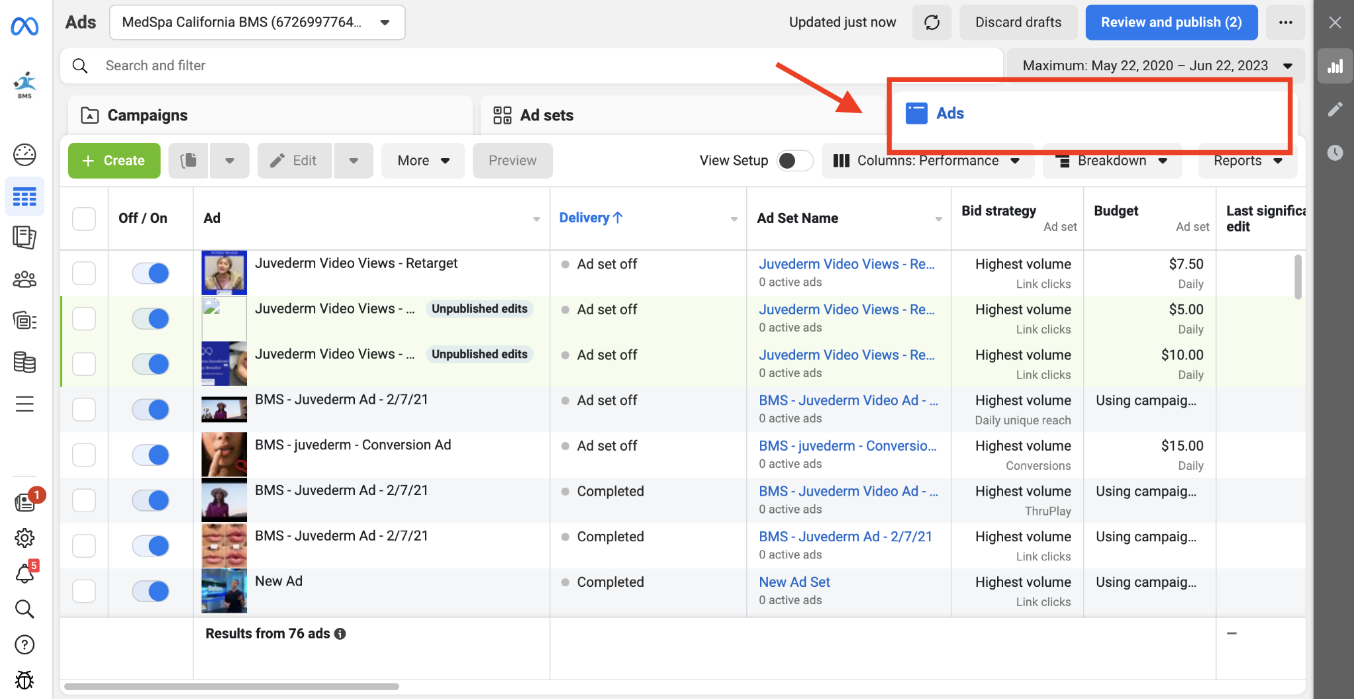Open the Help question mark icon
The width and height of the screenshot is (1356, 700).
[x=25, y=645]
